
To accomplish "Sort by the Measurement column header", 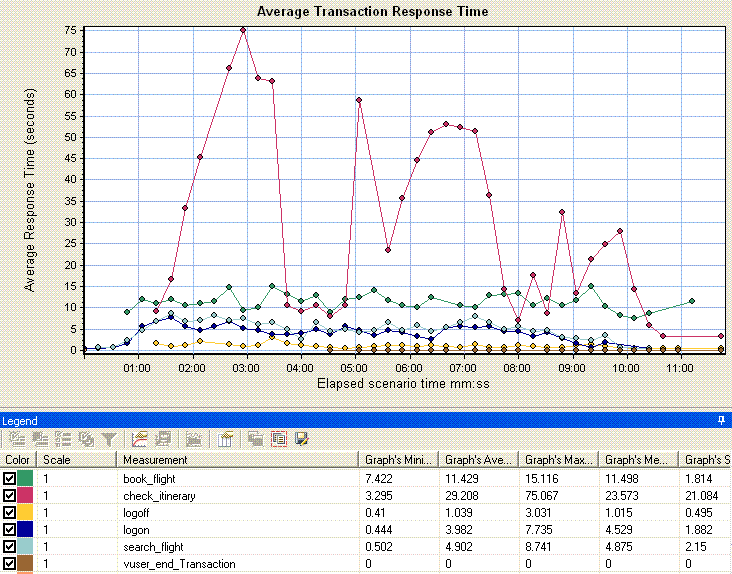I will 236,459.
